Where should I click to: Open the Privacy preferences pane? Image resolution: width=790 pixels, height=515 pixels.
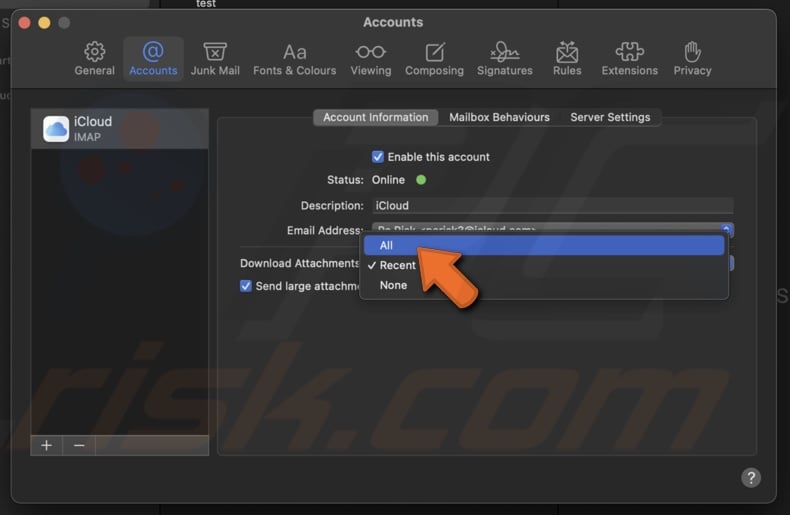pos(692,59)
